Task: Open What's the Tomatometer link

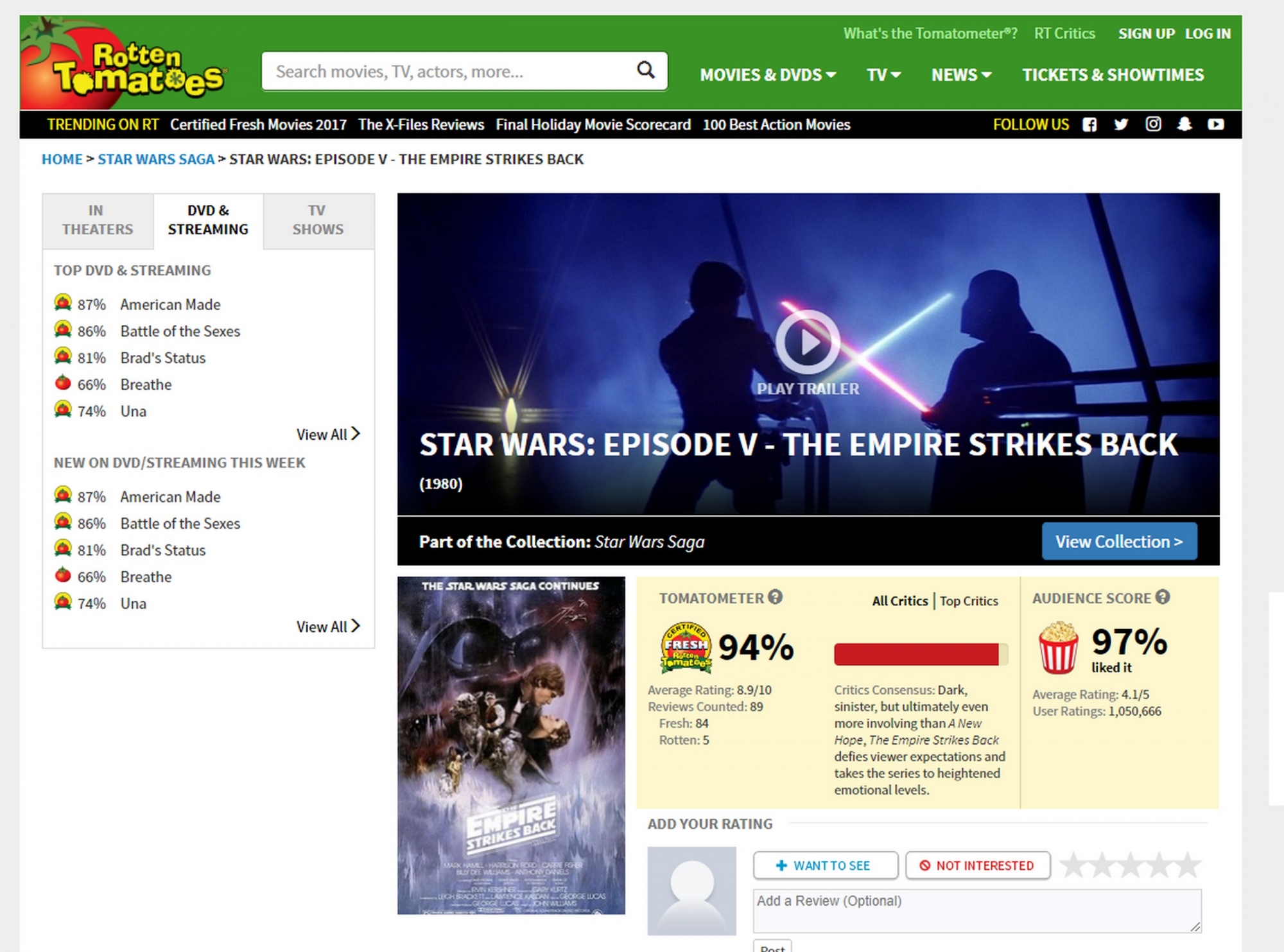Action: [x=930, y=33]
